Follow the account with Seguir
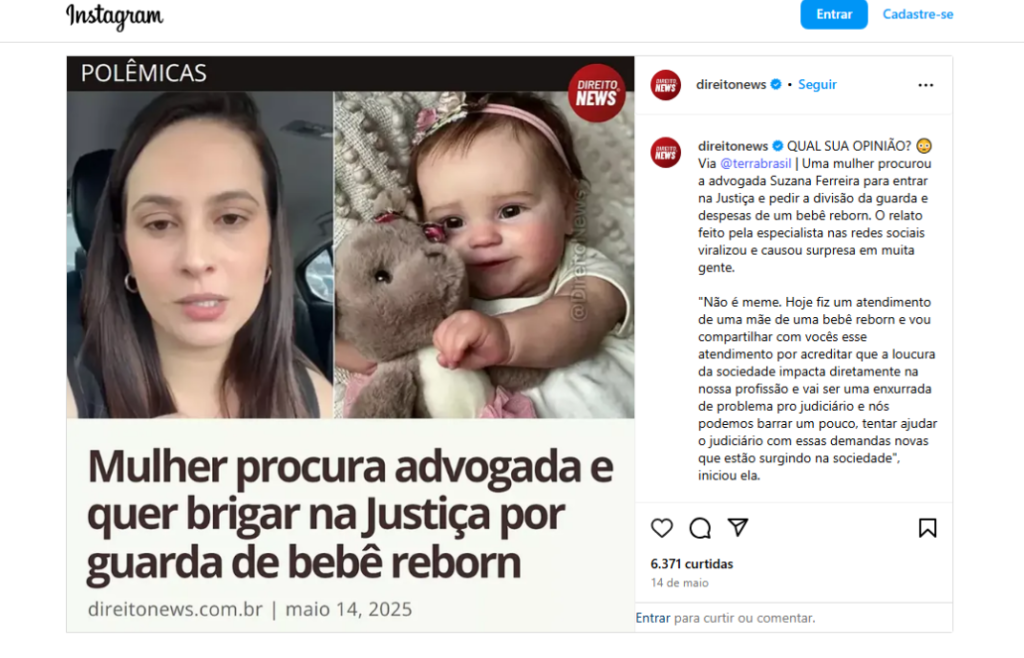 point(817,84)
